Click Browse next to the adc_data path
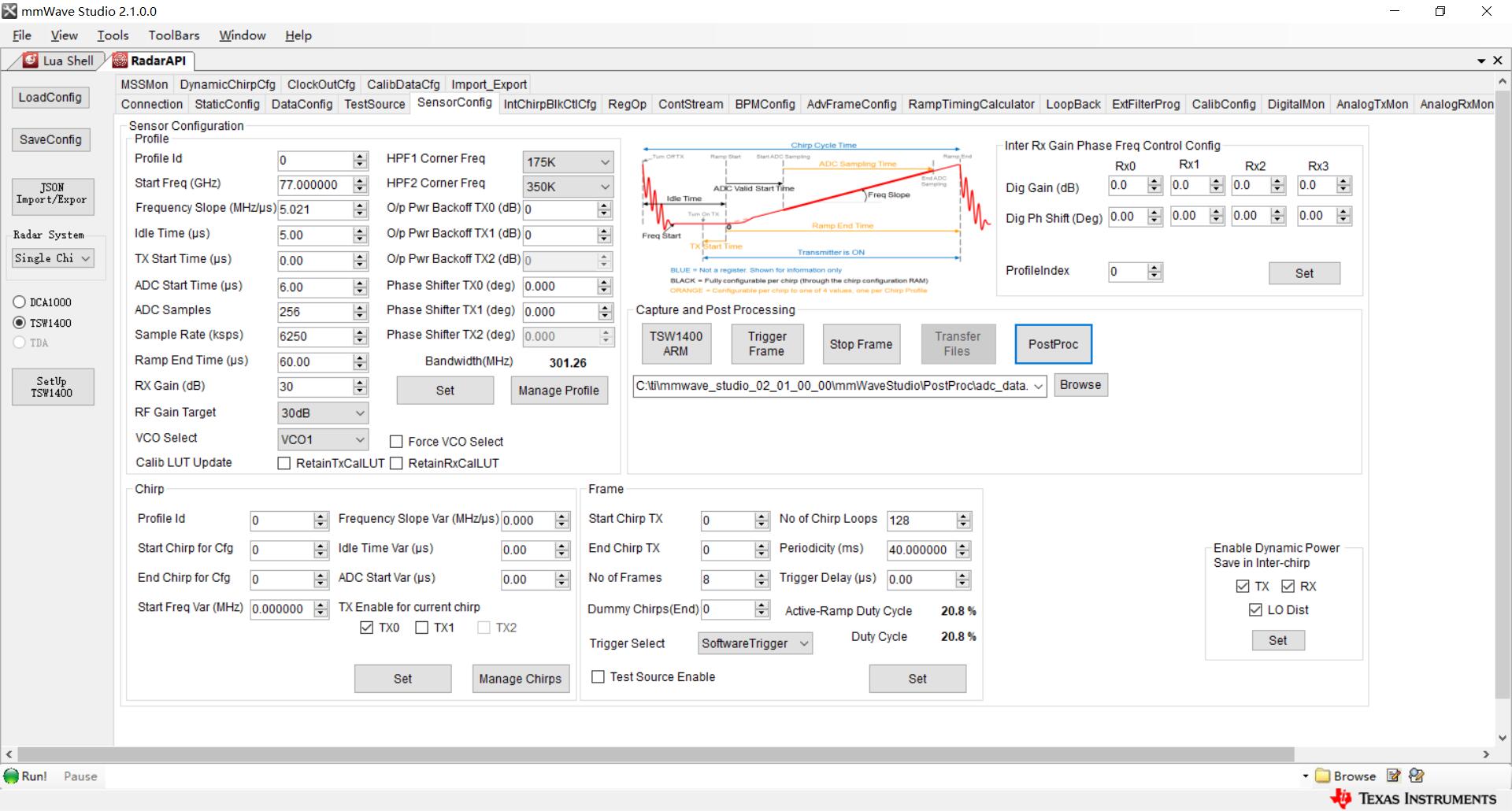Viewport: 1512px width, 811px height. (1080, 385)
